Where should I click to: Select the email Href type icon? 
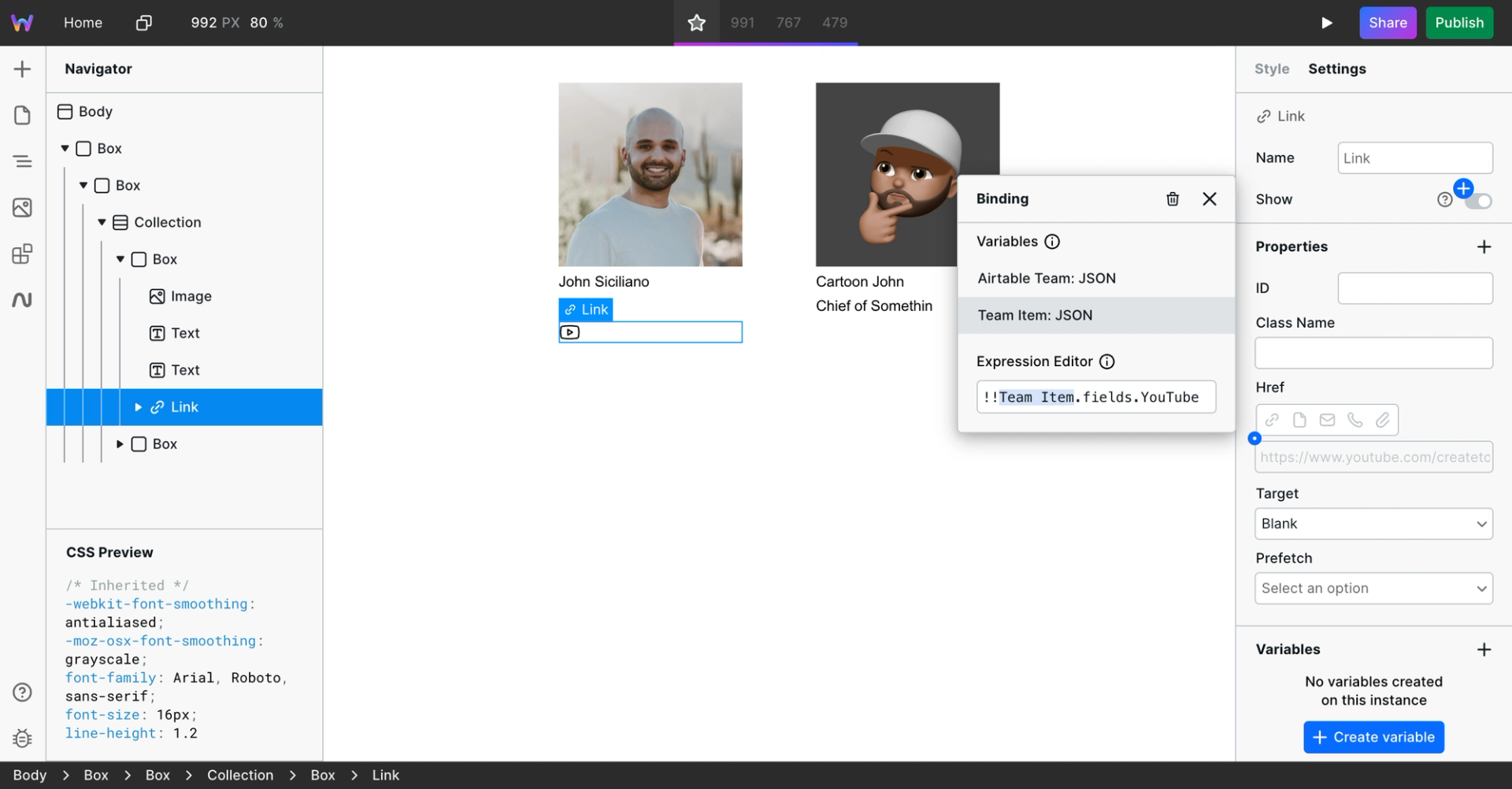pyautogui.click(x=1327, y=420)
